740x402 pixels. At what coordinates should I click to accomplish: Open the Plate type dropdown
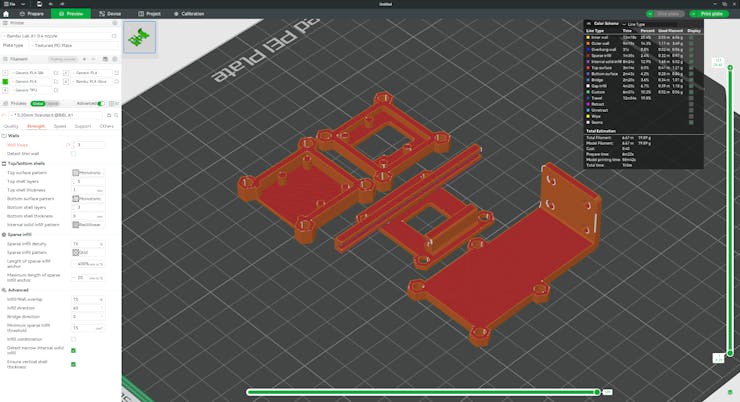[75, 46]
